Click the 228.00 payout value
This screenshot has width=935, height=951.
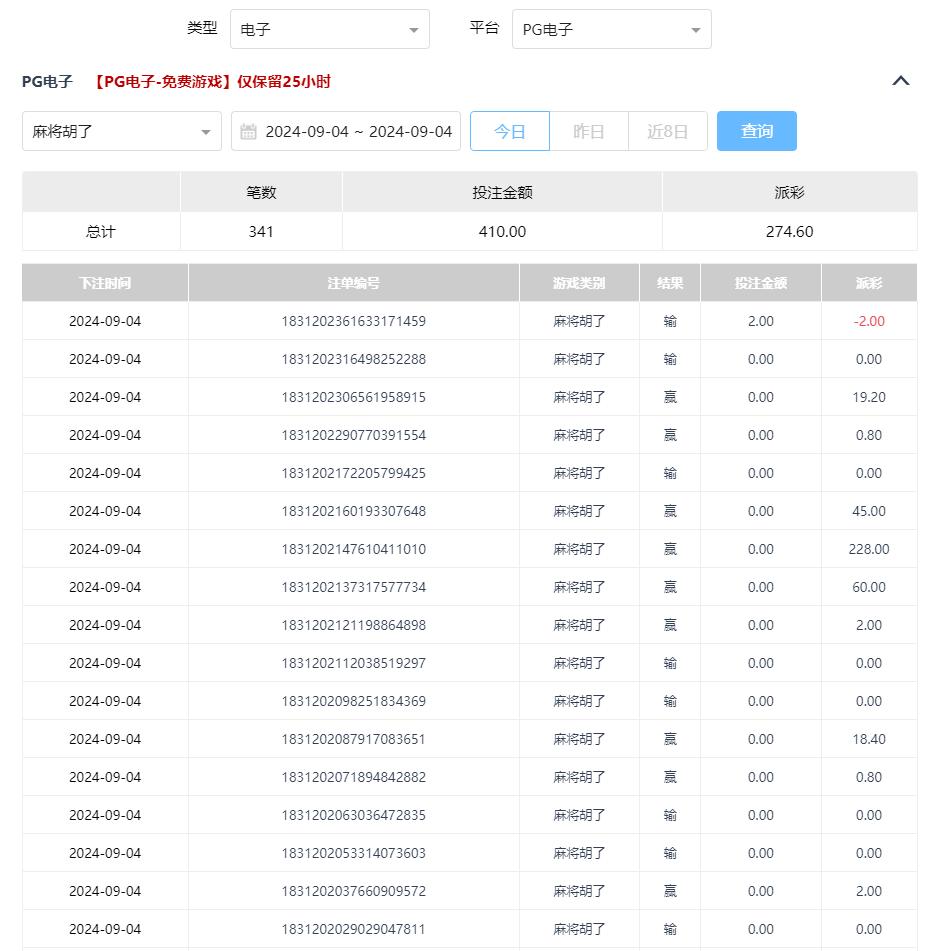click(868, 549)
